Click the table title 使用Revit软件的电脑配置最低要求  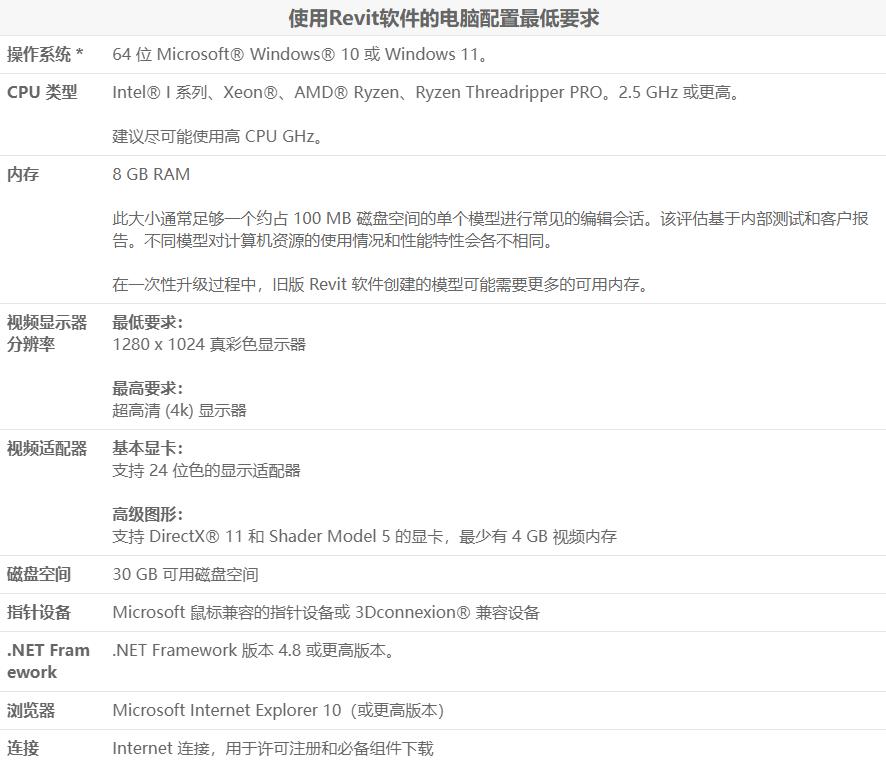444,18
